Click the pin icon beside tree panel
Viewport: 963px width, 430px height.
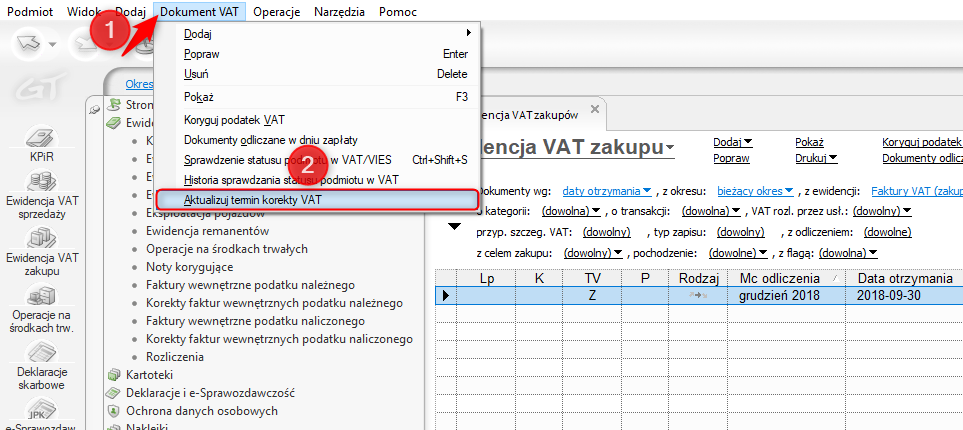94,108
